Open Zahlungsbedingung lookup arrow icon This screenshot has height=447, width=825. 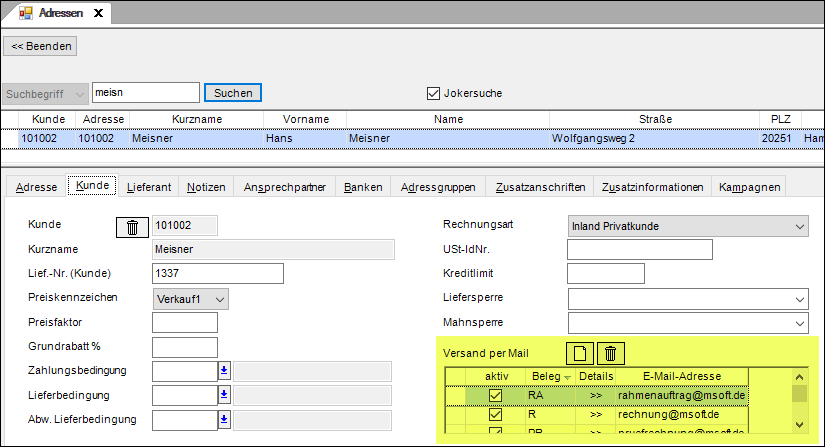pos(224,371)
